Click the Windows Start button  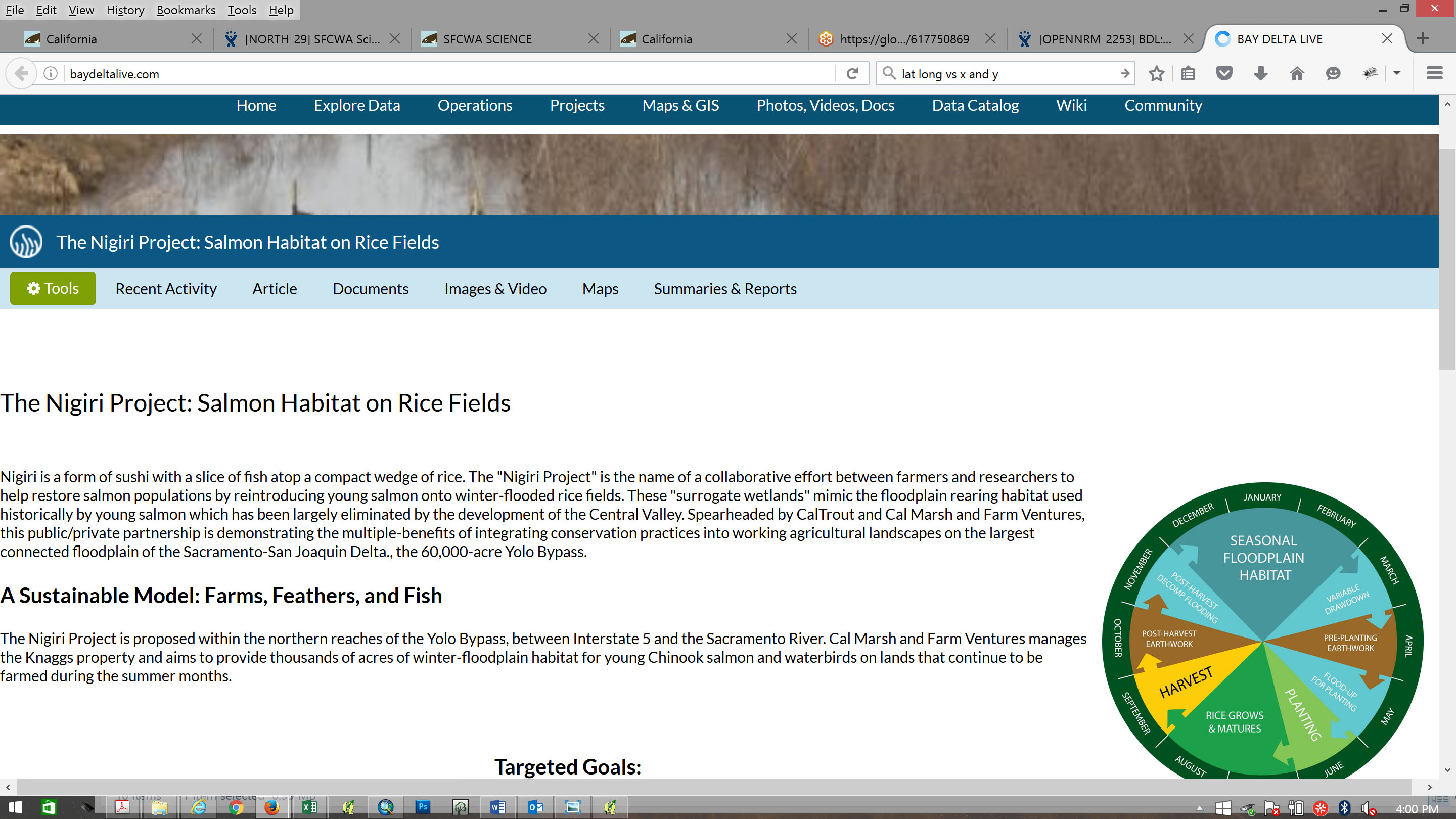tap(15, 807)
